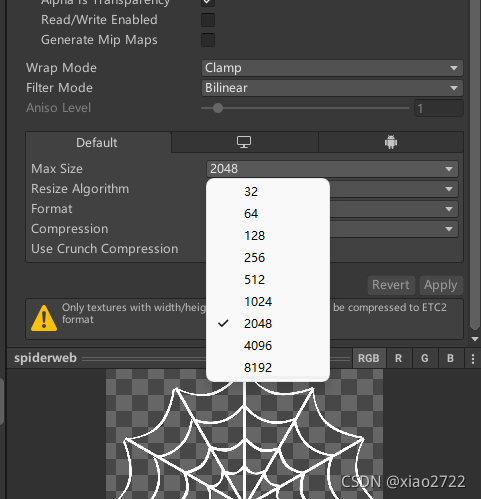
Task: Click the Format label
Action: (52, 209)
